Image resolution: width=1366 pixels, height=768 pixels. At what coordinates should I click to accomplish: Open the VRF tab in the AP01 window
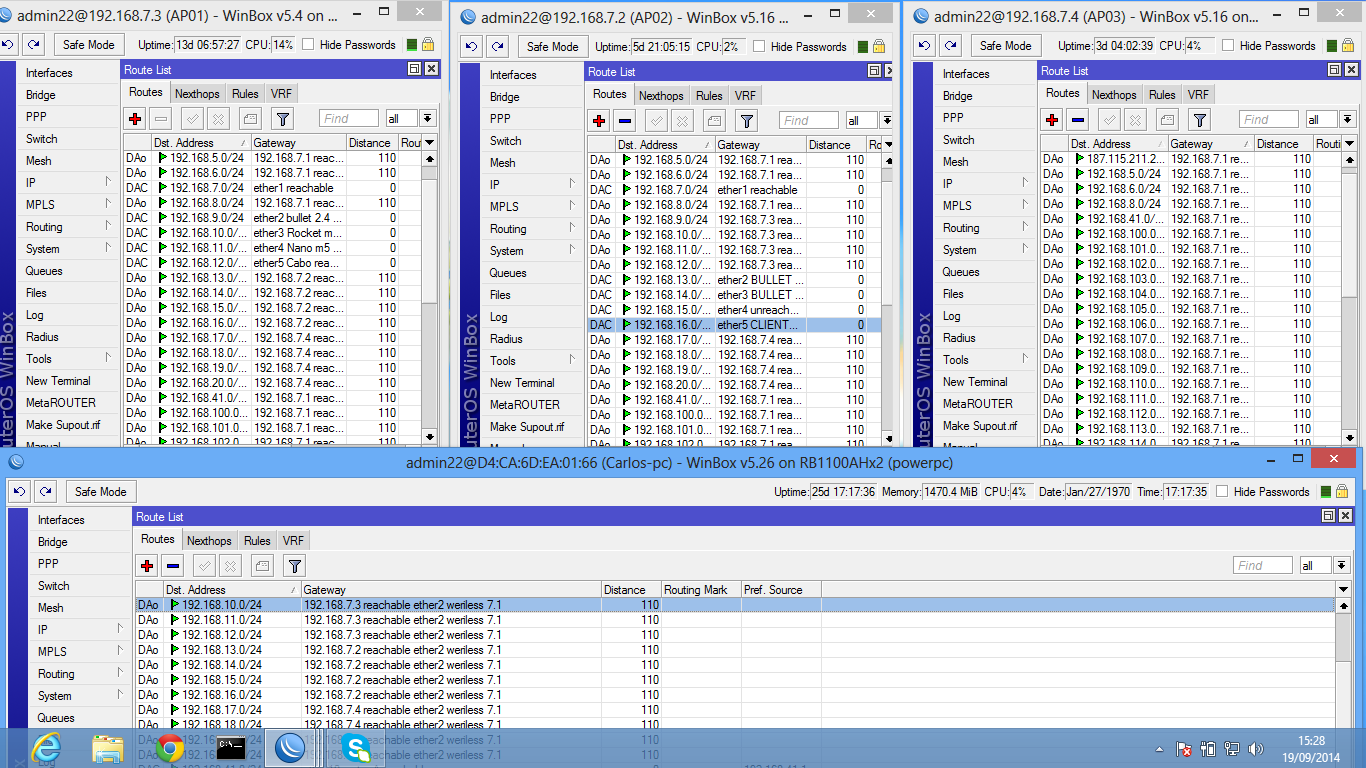click(x=281, y=94)
